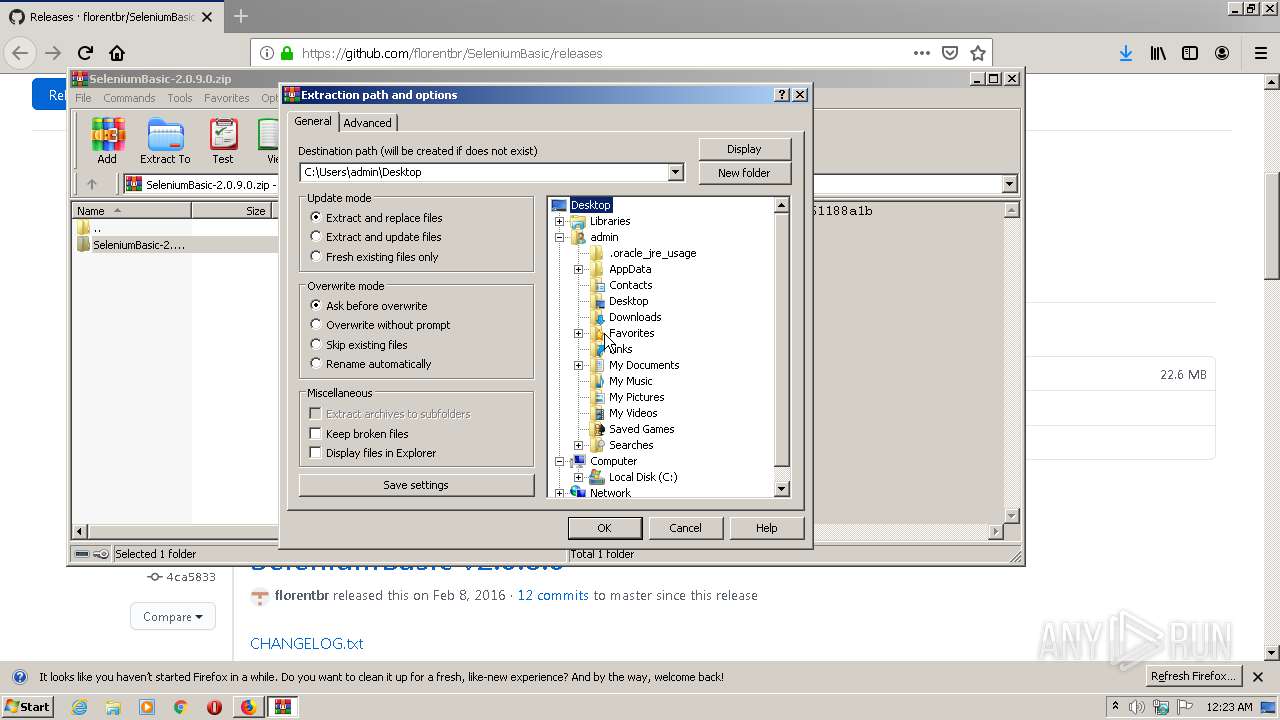
Task: Open Internet Explorer from the taskbar
Action: click(80, 707)
